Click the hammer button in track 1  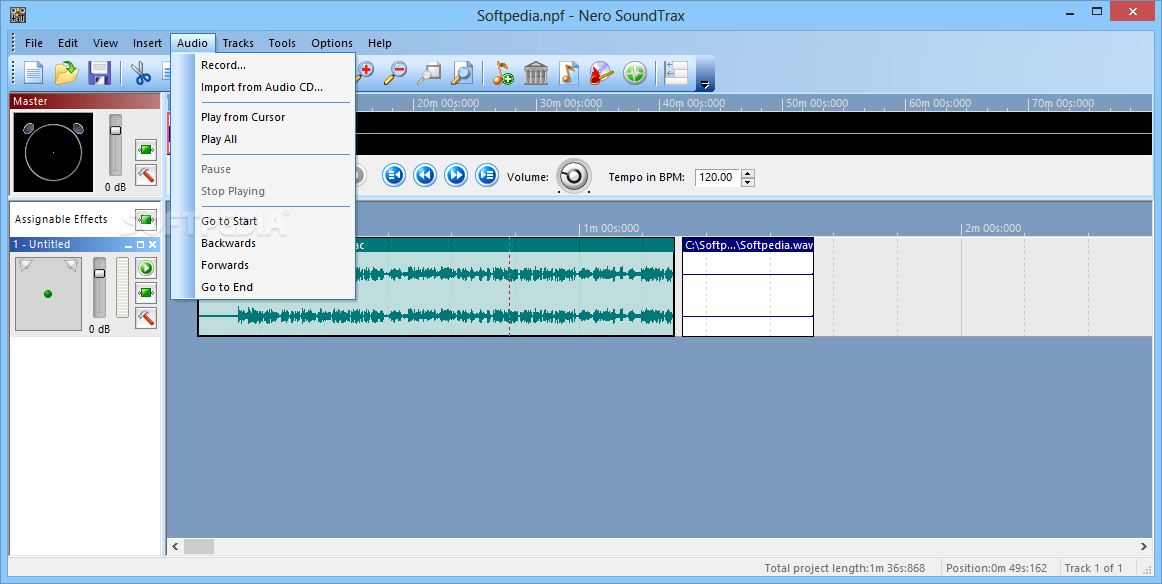[x=146, y=317]
